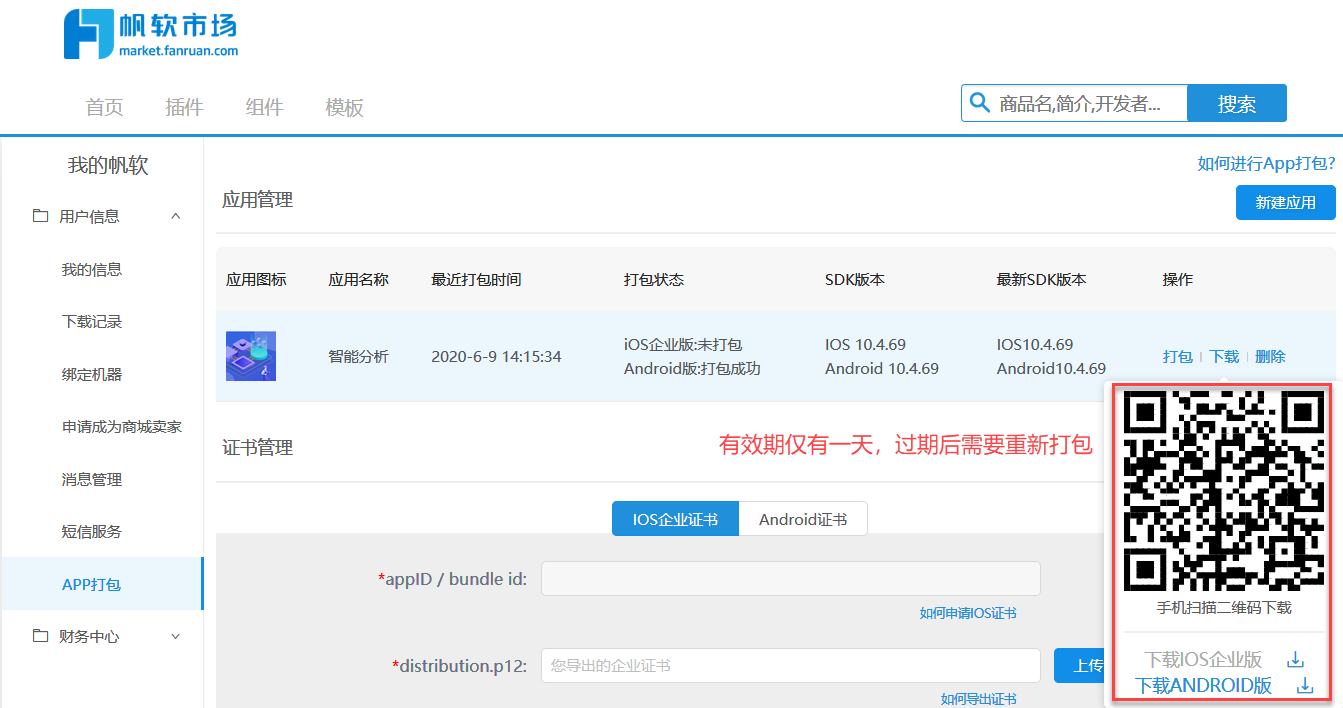This screenshot has width=1343, height=708.
Task: Select 绑定机器 in sidebar
Action: coord(92,374)
